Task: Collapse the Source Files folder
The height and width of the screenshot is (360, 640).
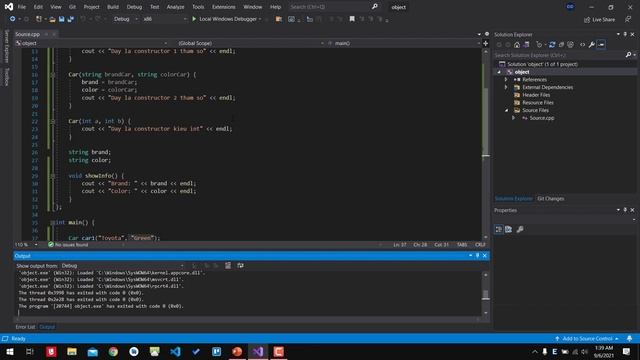Action: (506, 111)
